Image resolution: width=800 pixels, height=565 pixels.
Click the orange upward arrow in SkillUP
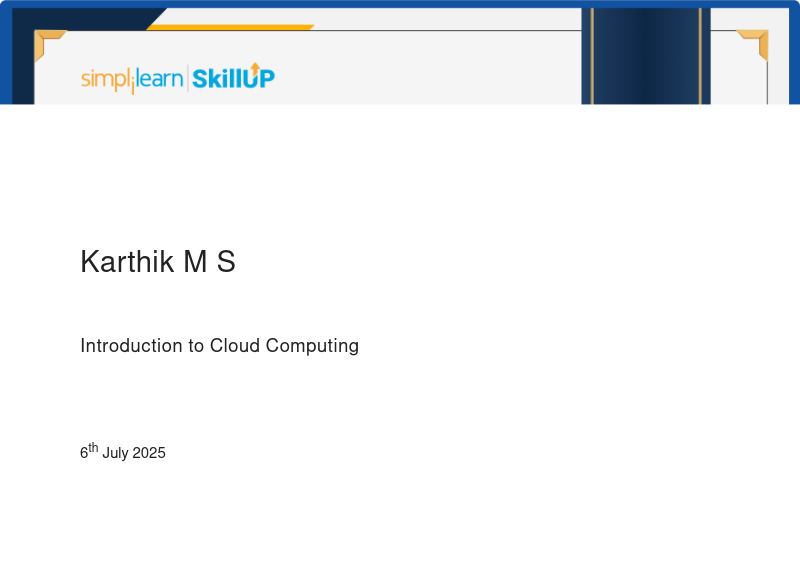(x=255, y=68)
